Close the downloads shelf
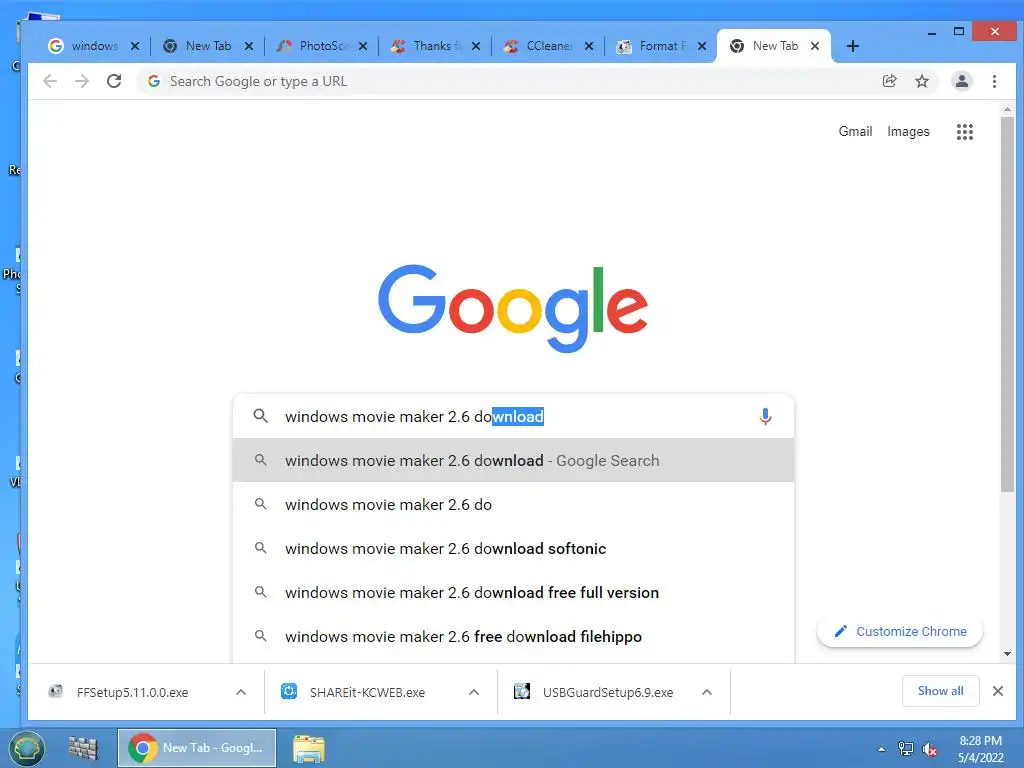 tap(997, 691)
